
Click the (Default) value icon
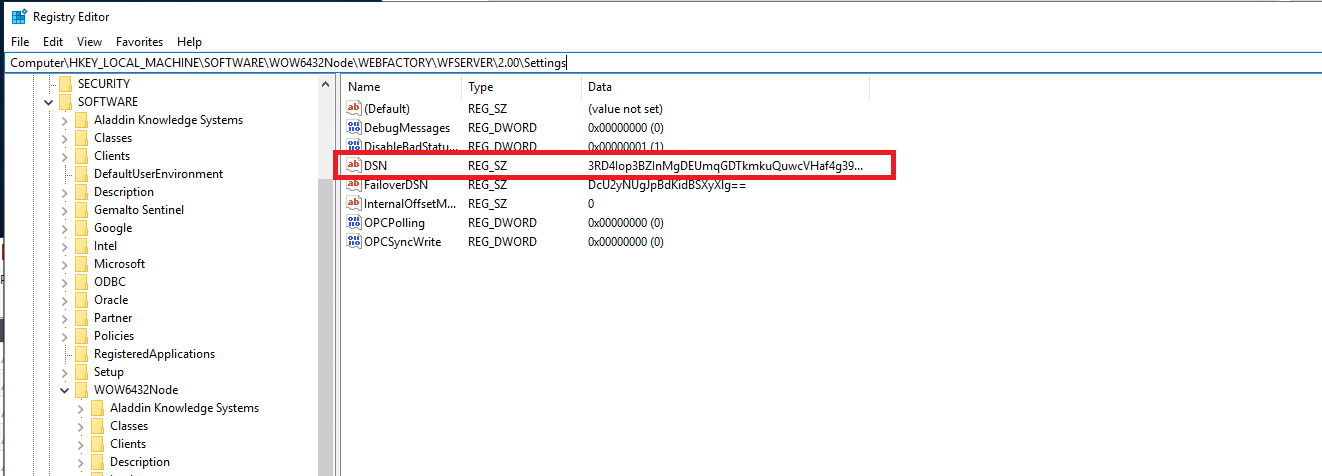tap(353, 108)
